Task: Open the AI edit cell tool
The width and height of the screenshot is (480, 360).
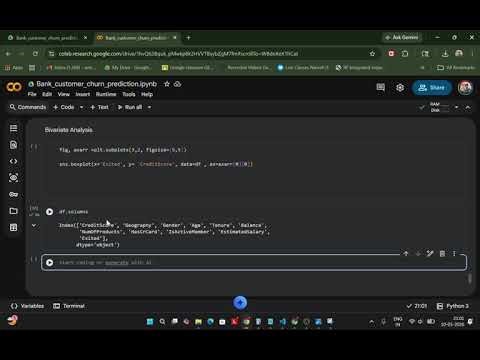Action: 430,254
